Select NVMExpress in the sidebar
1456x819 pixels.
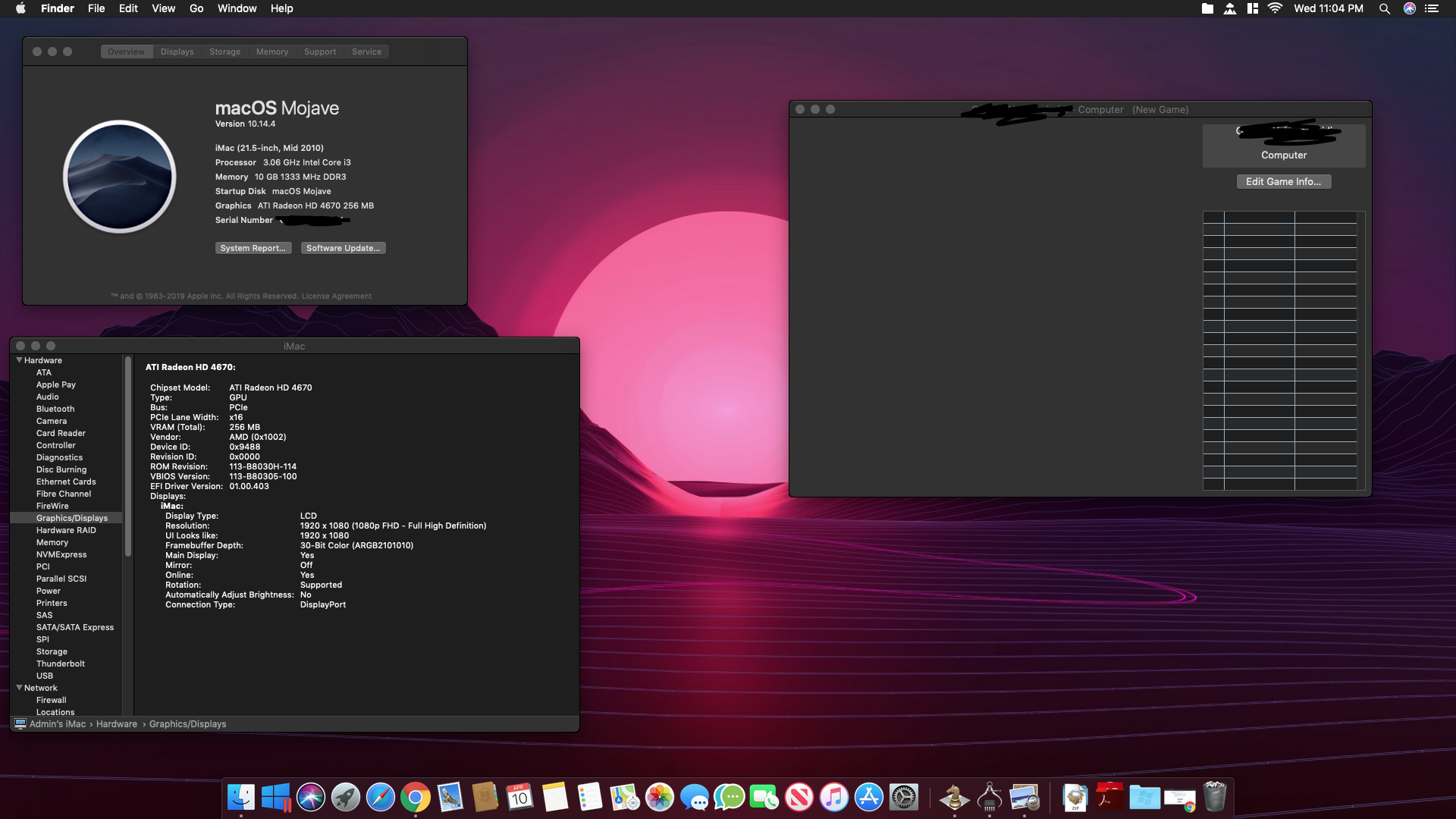click(61, 554)
